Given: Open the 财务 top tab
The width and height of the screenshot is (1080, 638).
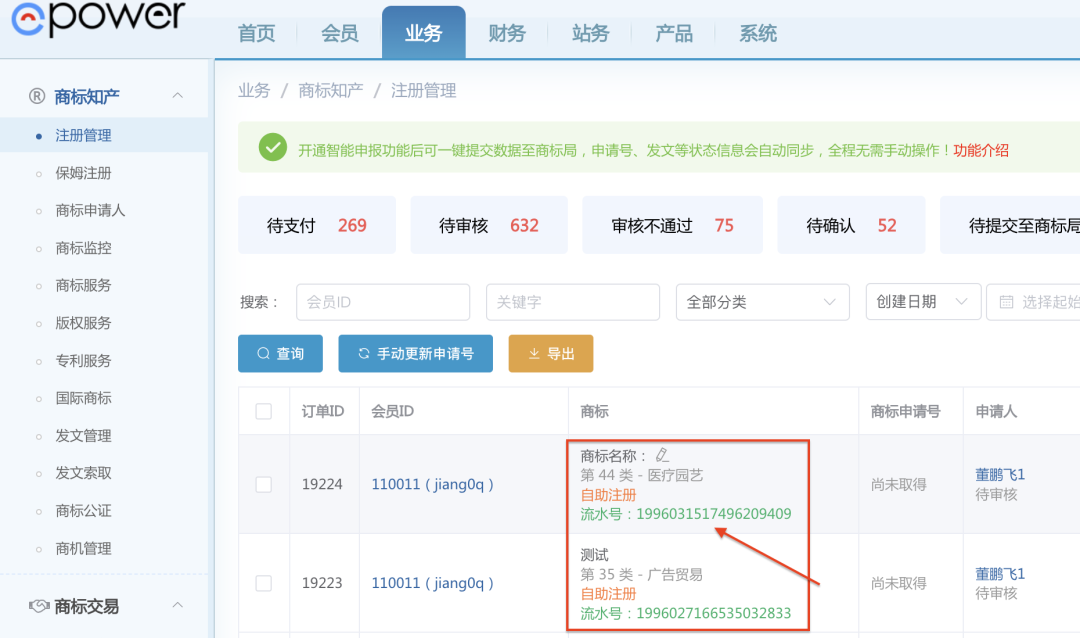Looking at the screenshot, I should 507,33.
